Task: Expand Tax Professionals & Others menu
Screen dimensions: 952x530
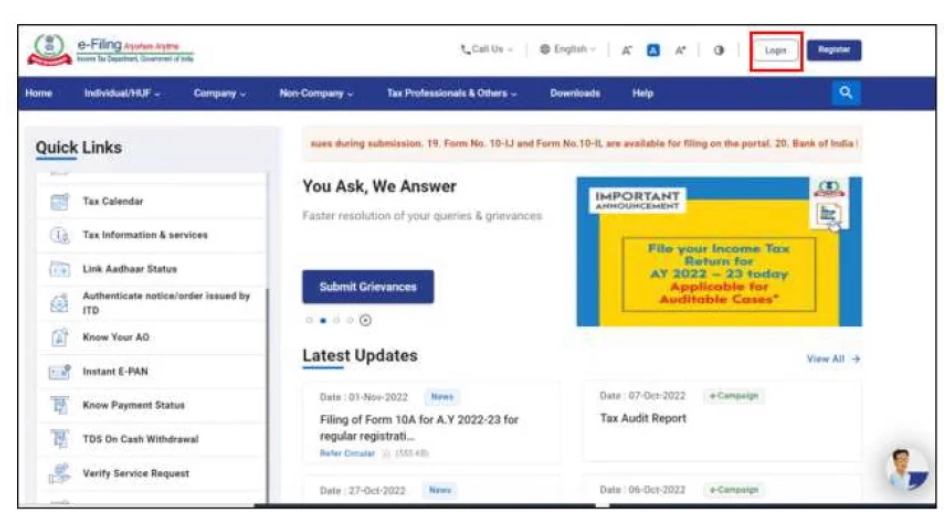Action: coord(452,93)
